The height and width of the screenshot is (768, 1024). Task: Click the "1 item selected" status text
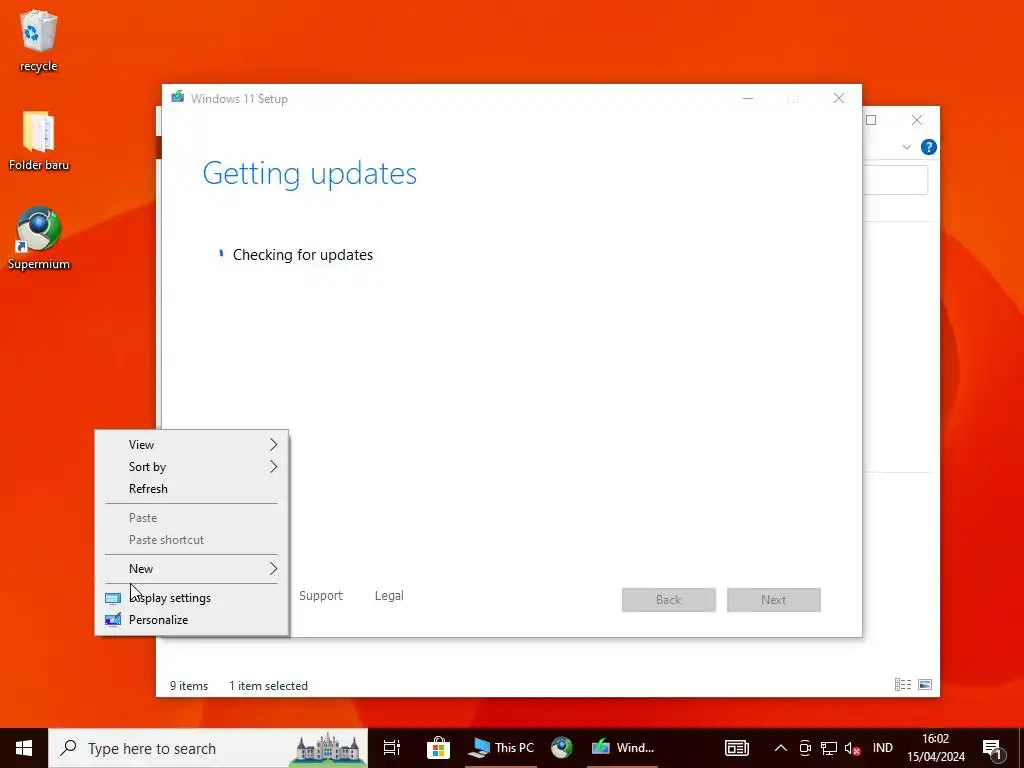pyautogui.click(x=268, y=686)
